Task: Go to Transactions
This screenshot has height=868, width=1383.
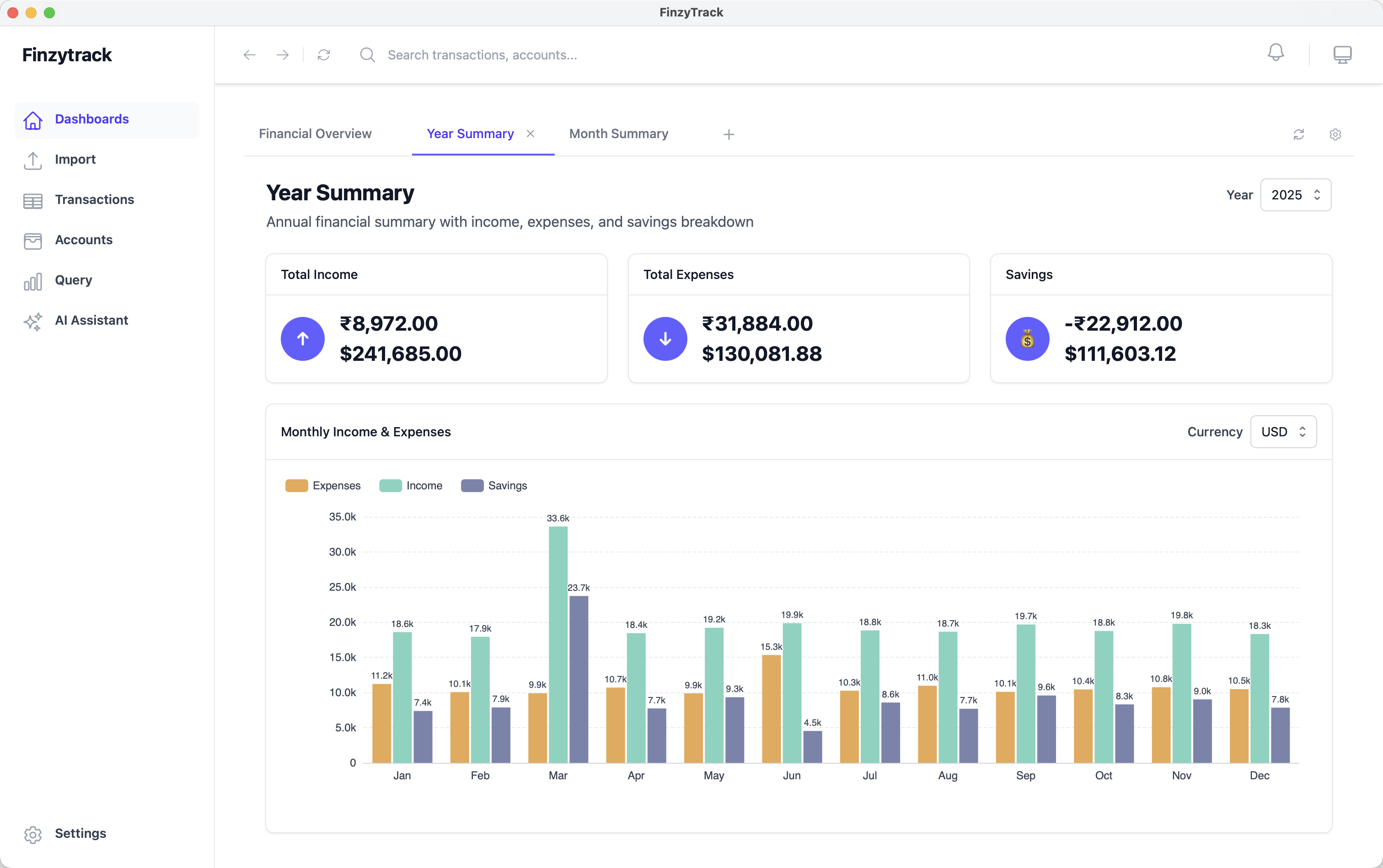Action: pos(107,200)
